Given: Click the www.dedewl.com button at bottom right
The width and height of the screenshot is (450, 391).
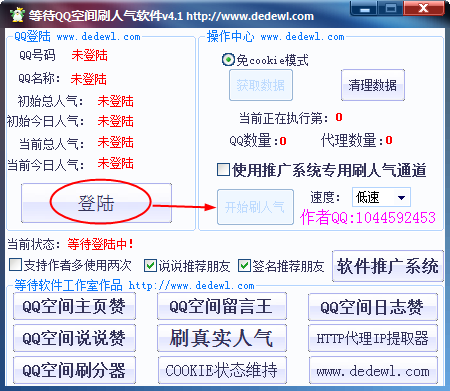Looking at the screenshot, I should click(373, 370).
